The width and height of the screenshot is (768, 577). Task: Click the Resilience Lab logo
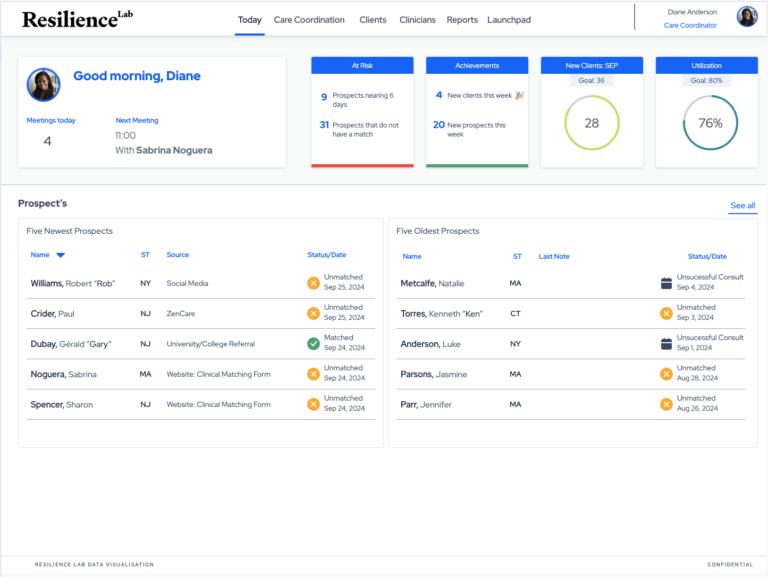77,19
